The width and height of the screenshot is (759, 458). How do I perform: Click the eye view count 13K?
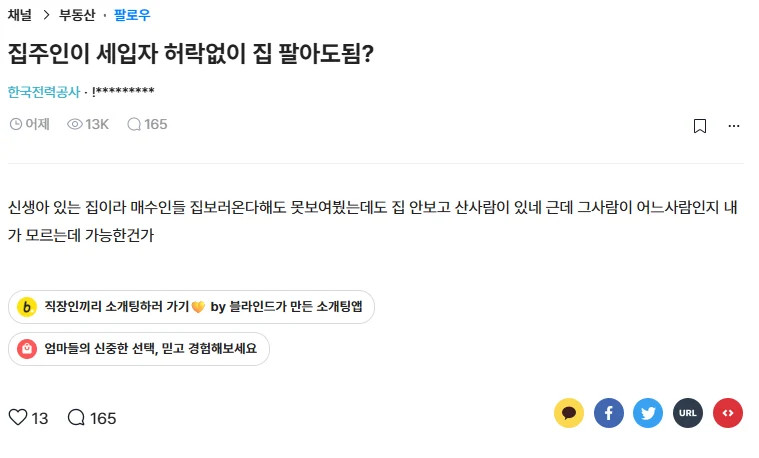pyautogui.click(x=88, y=124)
